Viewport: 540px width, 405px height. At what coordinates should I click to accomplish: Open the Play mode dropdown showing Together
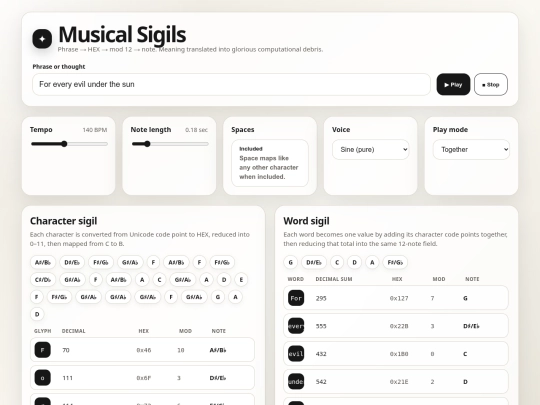pyautogui.click(x=471, y=149)
